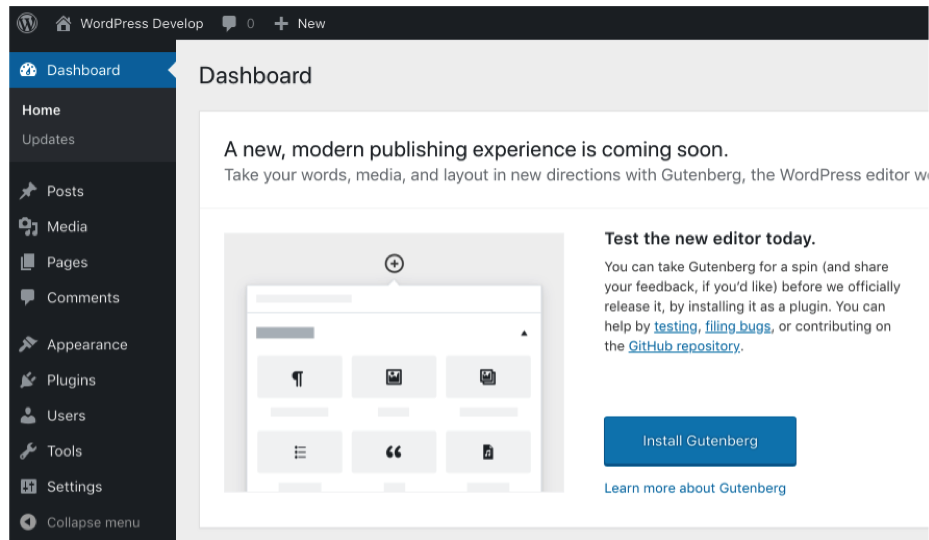Open the Plugins menu
The width and height of the screenshot is (929, 540).
click(x=71, y=381)
